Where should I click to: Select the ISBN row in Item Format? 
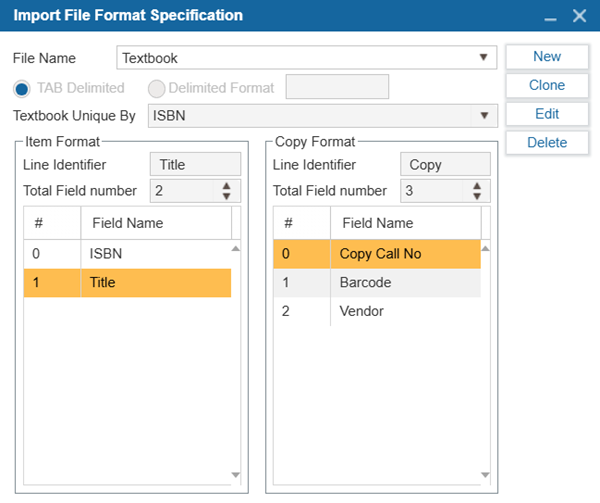[127, 254]
